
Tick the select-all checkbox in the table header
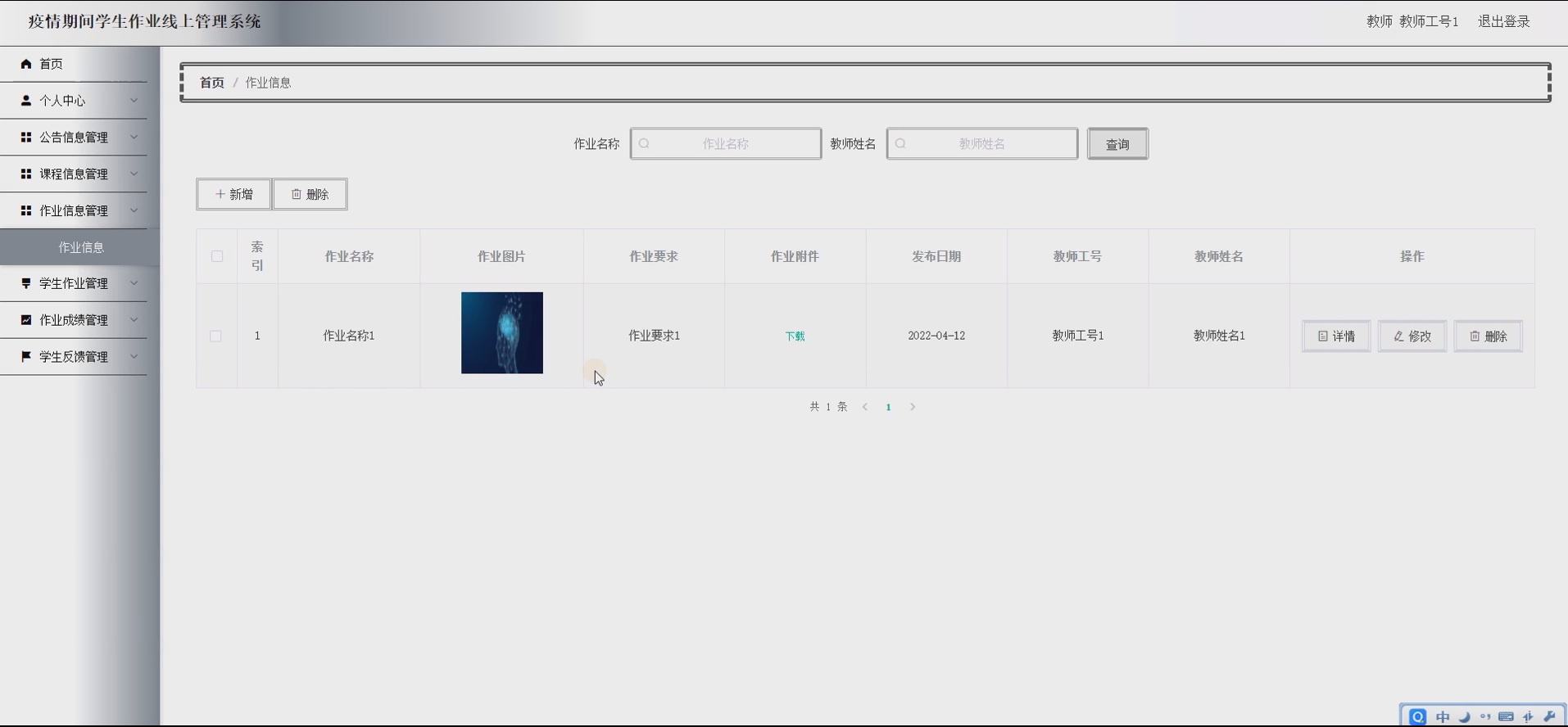217,256
